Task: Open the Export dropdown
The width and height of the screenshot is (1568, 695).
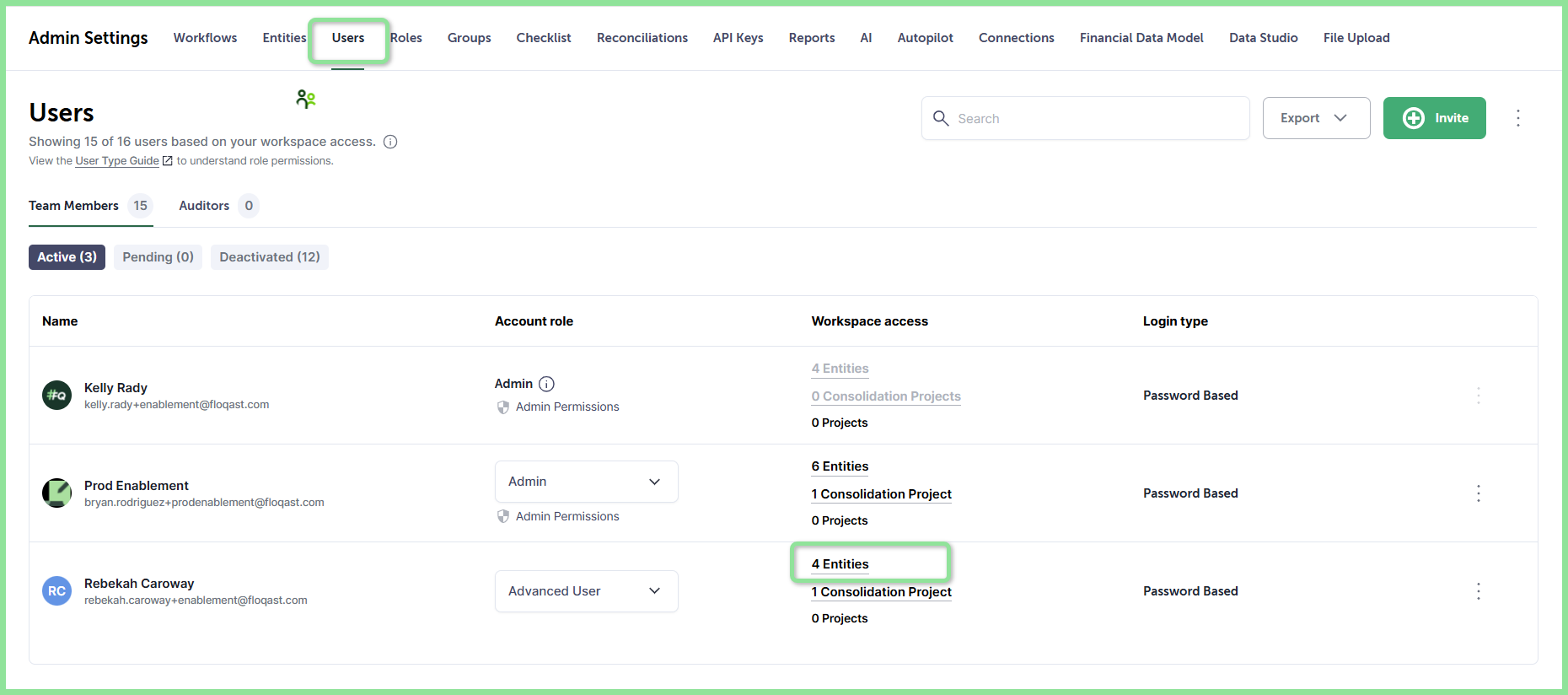Action: 1316,118
